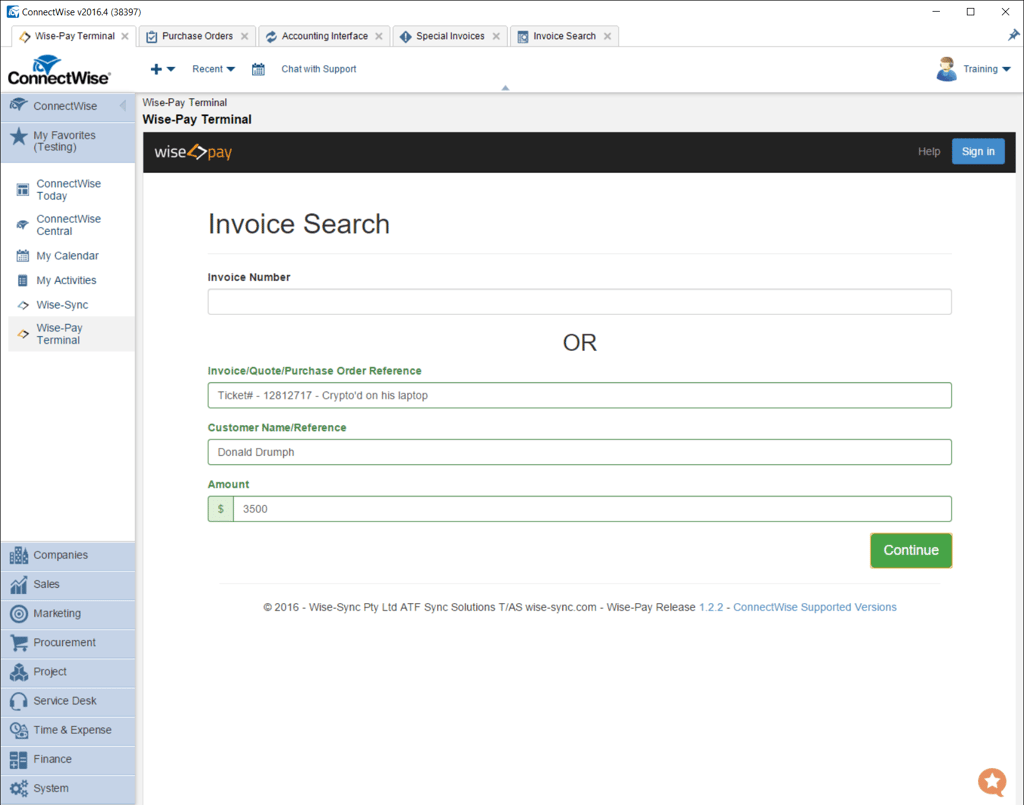This screenshot has width=1024, height=805.
Task: Close the Accounting Interface tab
Action: [379, 36]
